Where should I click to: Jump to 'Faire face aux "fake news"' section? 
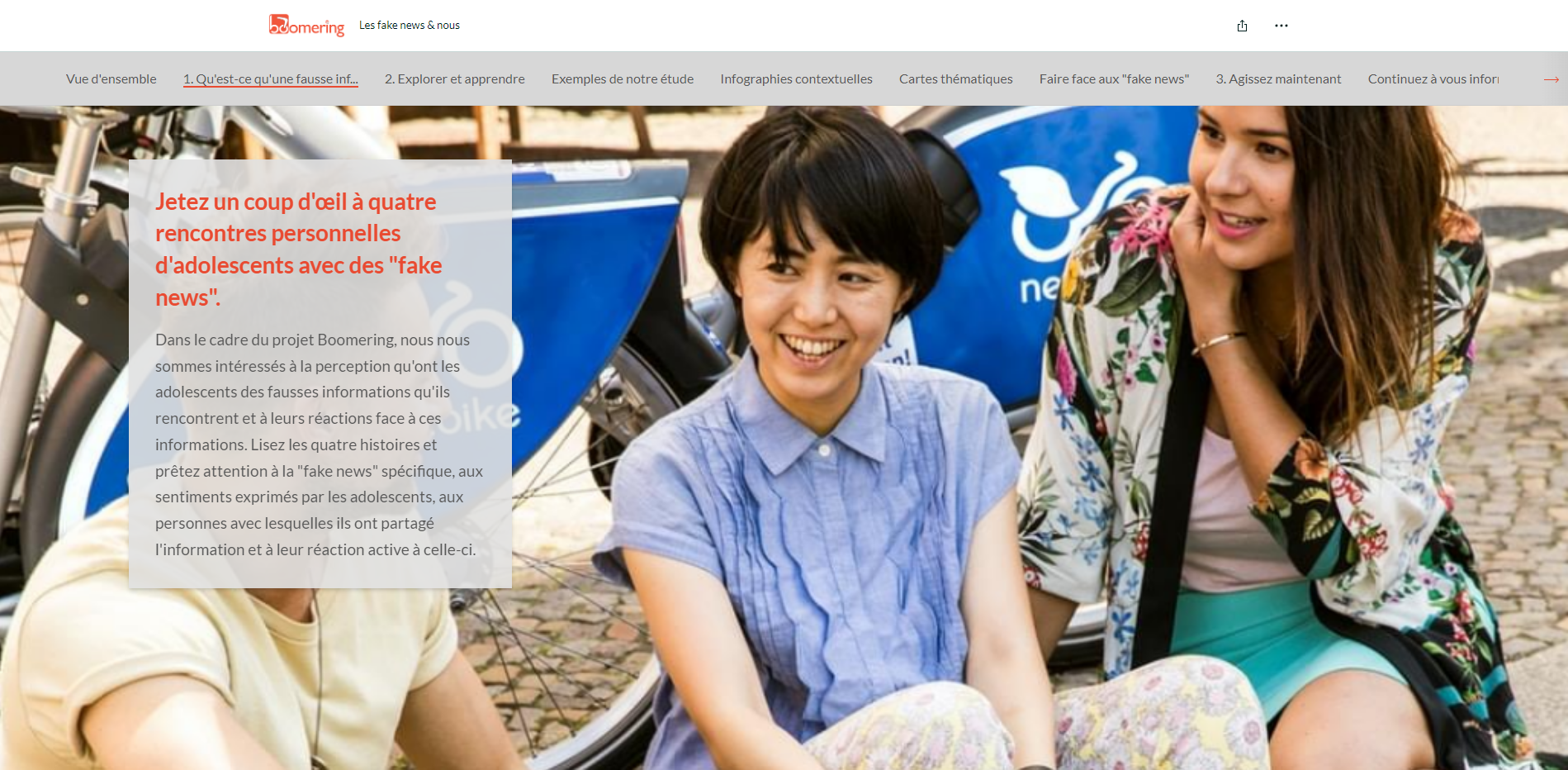click(x=1114, y=79)
